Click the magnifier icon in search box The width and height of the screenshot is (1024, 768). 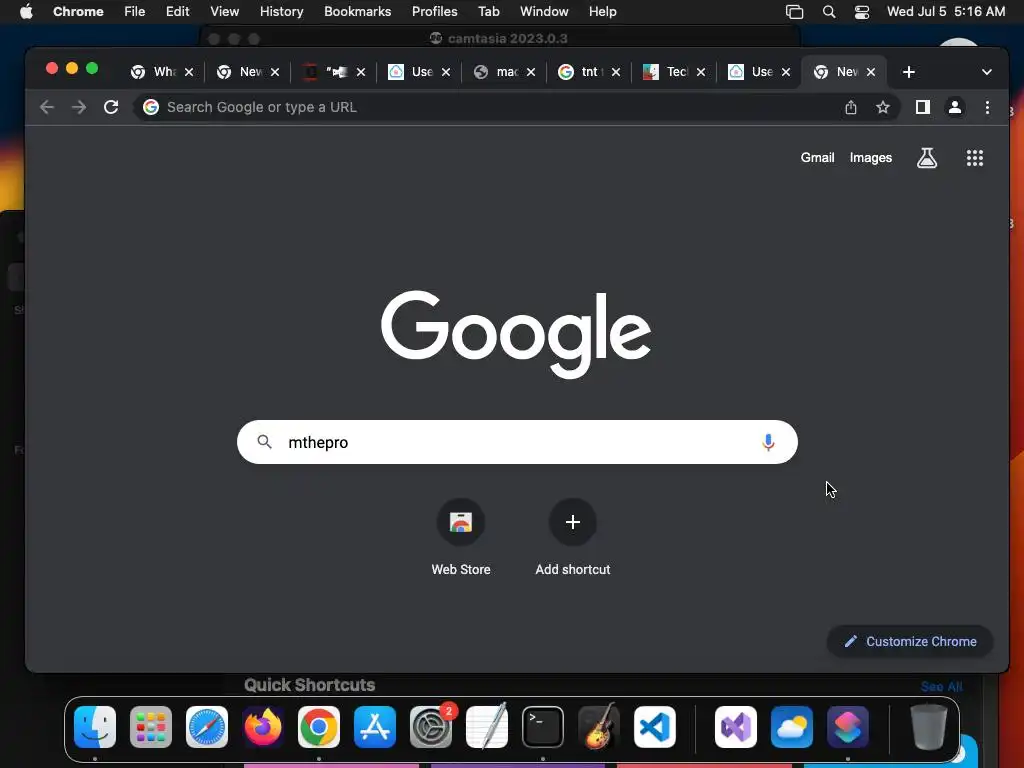coord(264,442)
